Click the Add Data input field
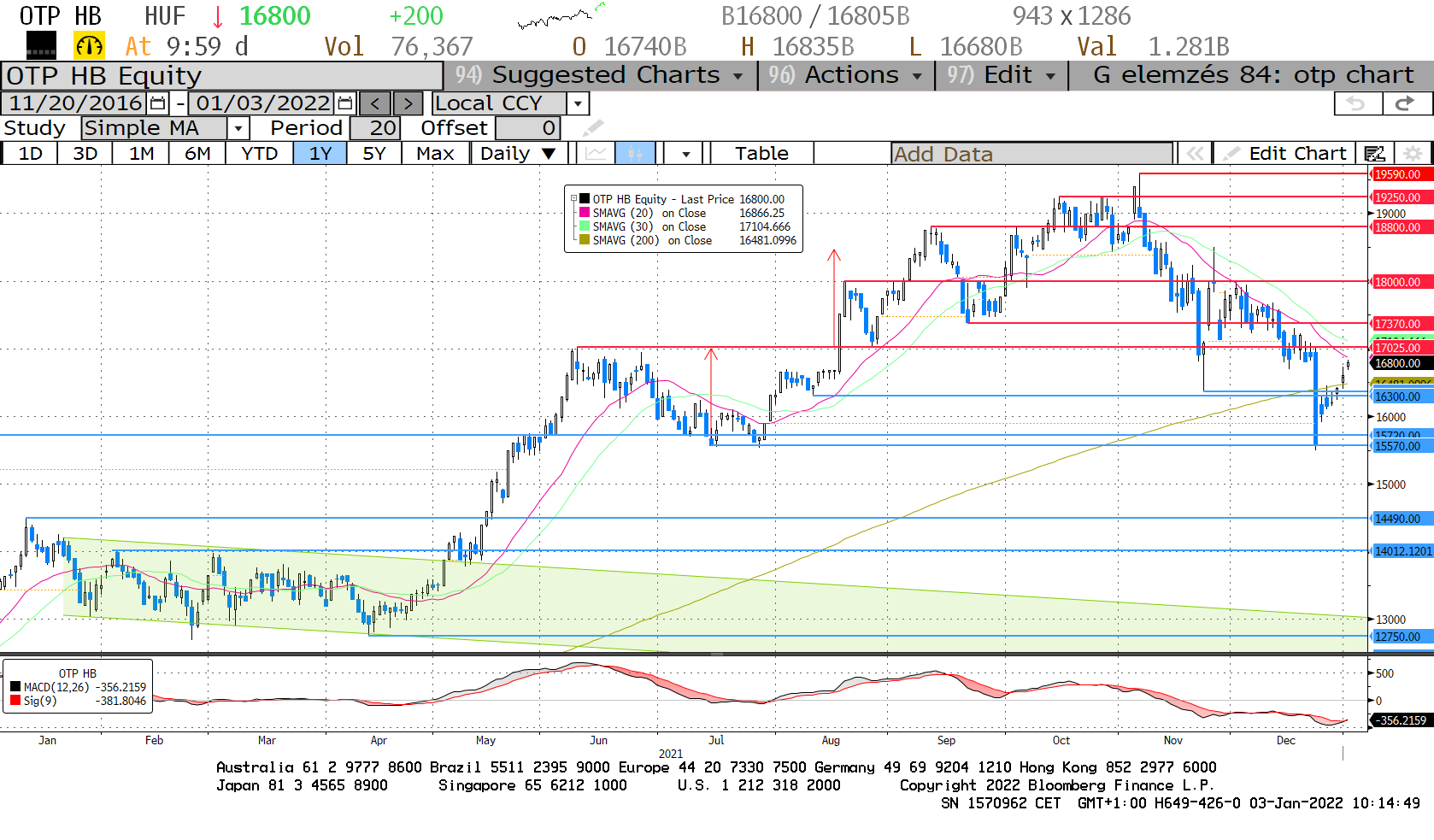The image size is (1434, 840). [1031, 154]
